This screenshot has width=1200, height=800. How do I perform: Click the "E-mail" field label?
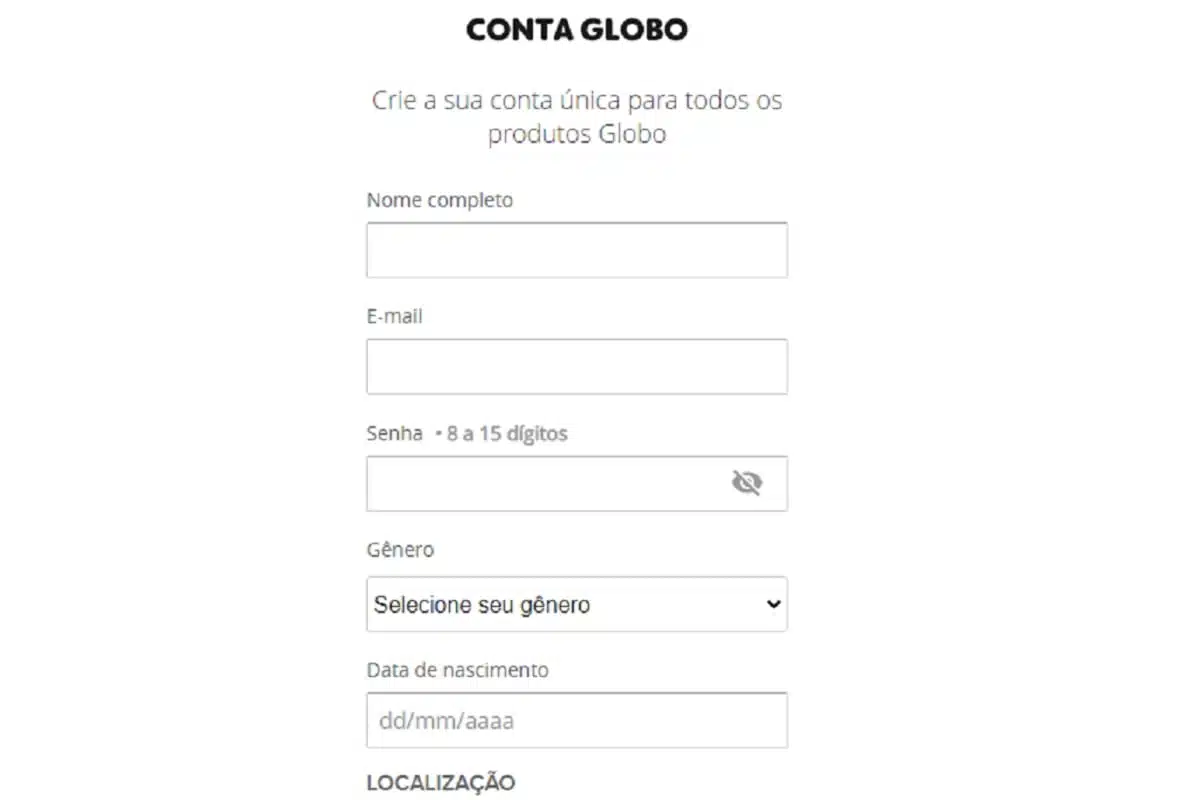(395, 317)
